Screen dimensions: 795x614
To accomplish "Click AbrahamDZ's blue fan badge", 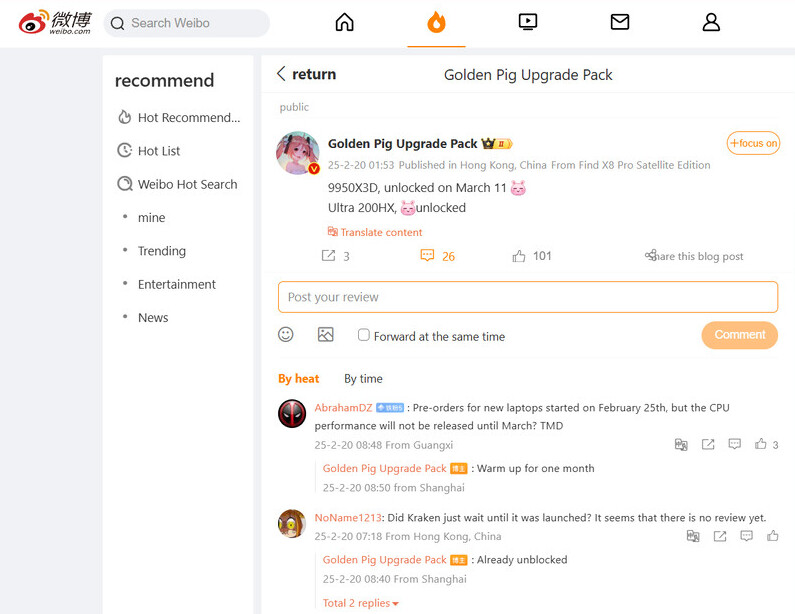I will point(390,408).
